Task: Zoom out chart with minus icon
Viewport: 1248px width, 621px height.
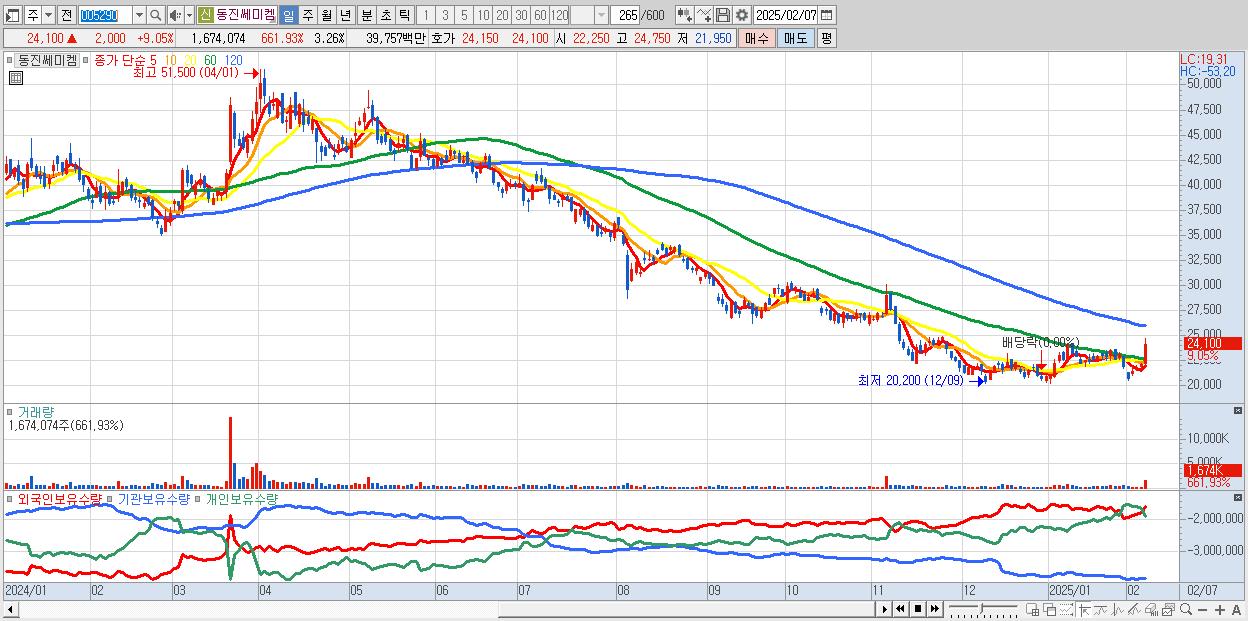Action: point(1202,610)
